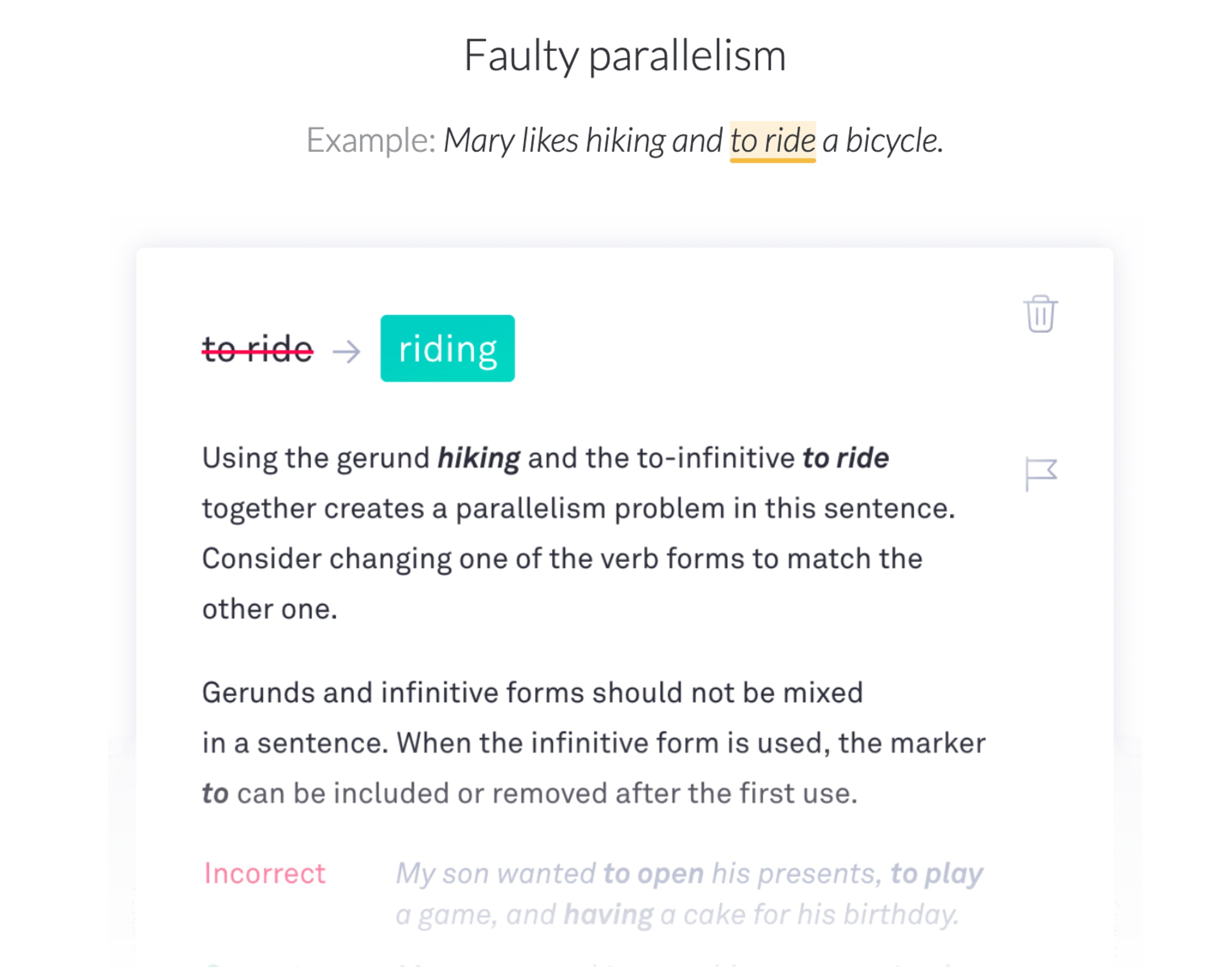Click the flag icon to report suggestion
The width and height of the screenshot is (1232, 967).
pos(1040,475)
